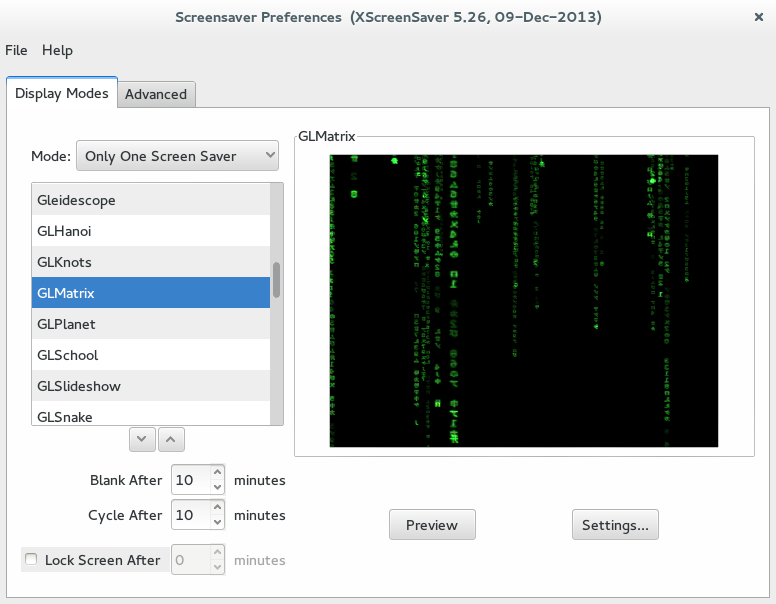Viewport: 776px width, 604px height.
Task: Click the Preview button
Action: click(x=432, y=525)
